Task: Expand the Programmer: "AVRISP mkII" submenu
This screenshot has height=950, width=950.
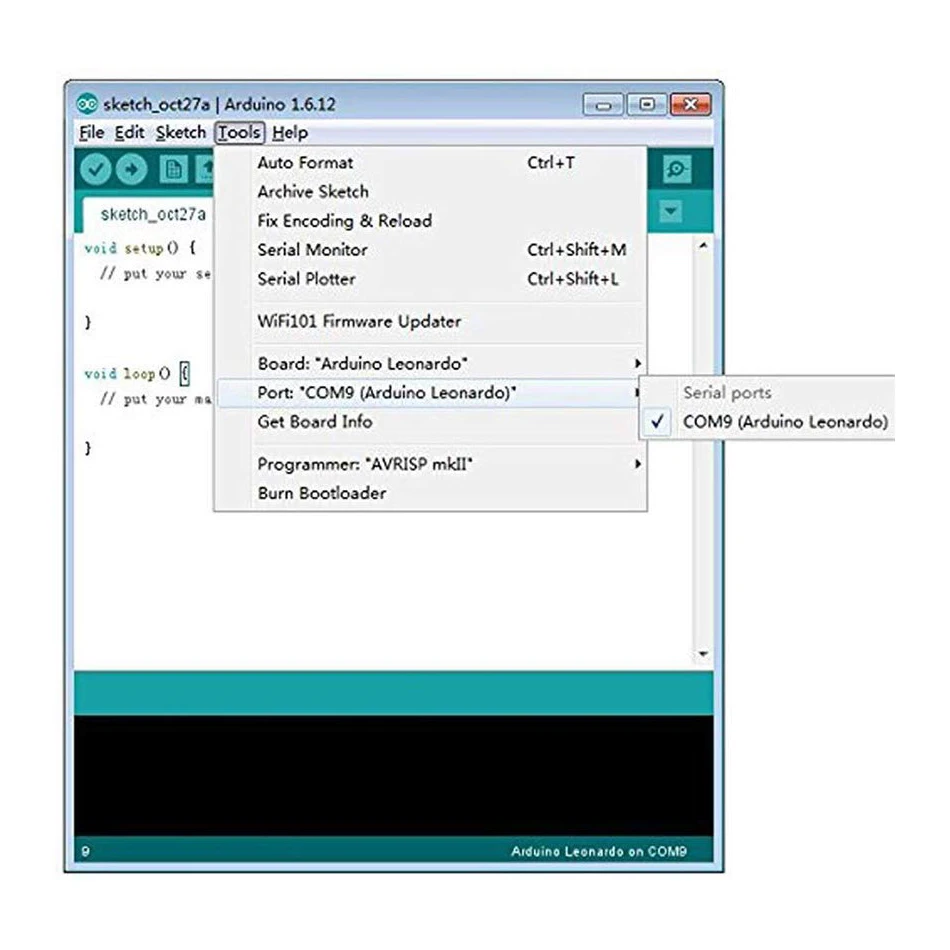Action: coord(431,464)
